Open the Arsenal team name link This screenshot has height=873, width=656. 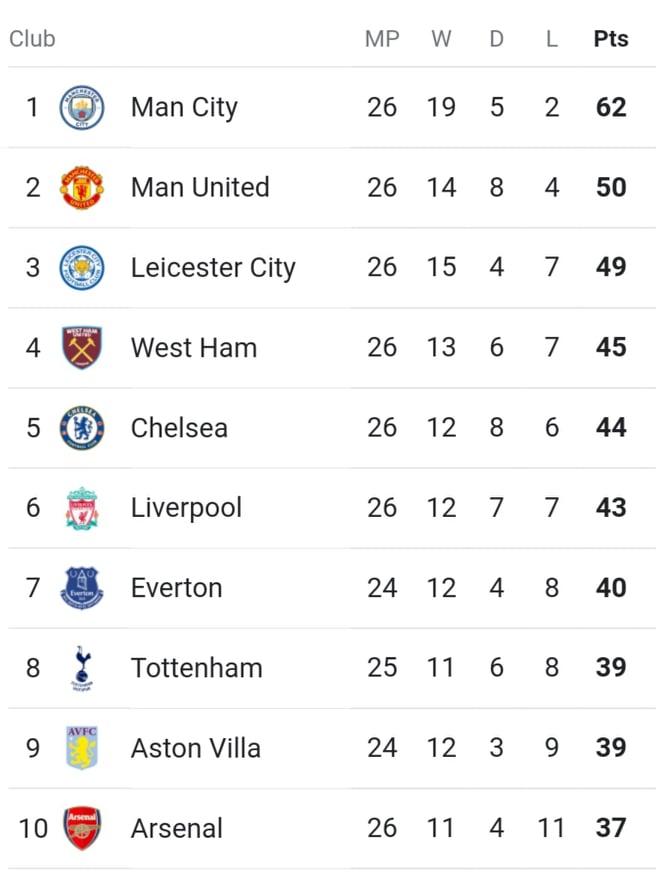coord(177,828)
